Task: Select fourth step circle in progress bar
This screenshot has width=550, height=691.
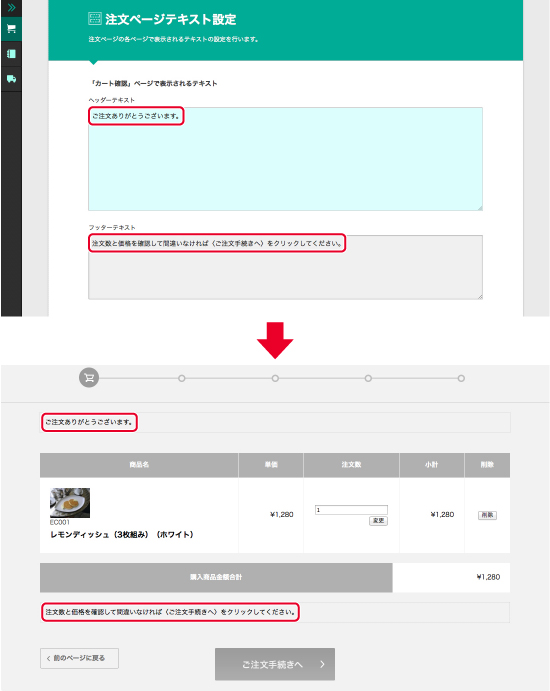Action: pos(368,379)
